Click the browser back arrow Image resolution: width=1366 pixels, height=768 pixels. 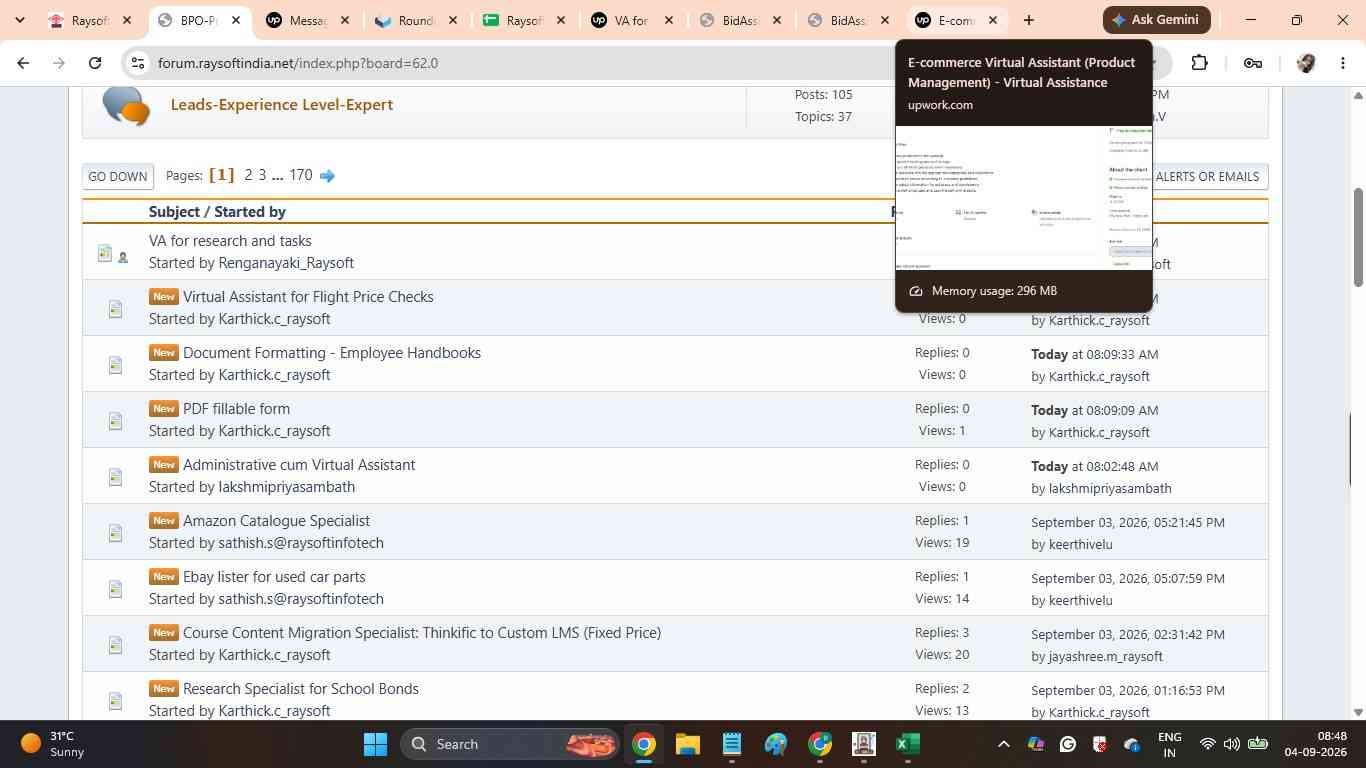click(23, 63)
